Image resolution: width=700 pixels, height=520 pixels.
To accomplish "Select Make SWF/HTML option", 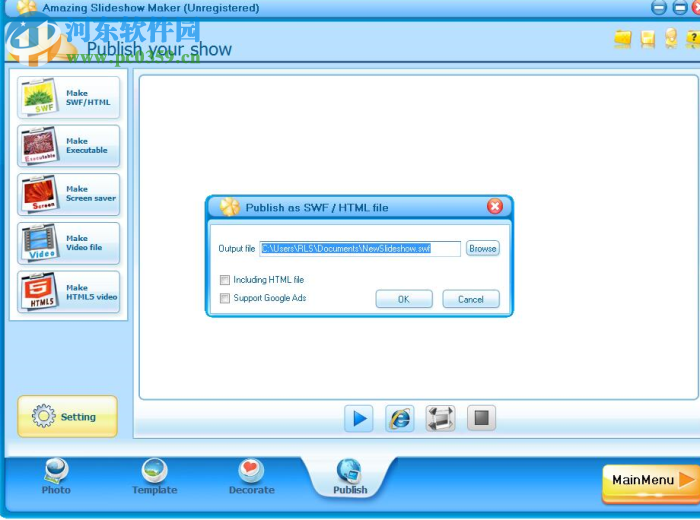I will tap(68, 97).
